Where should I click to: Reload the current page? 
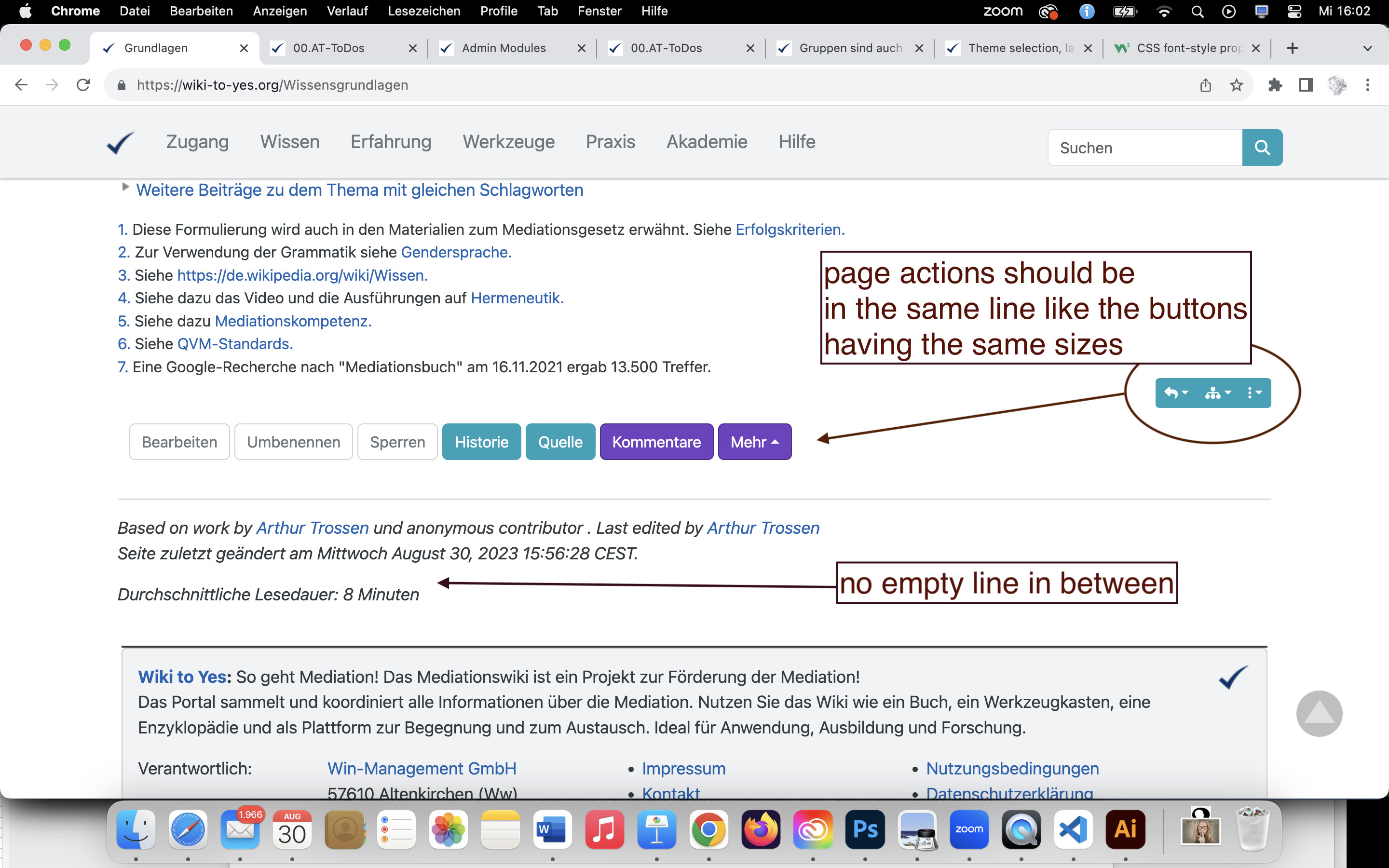pos(83,85)
